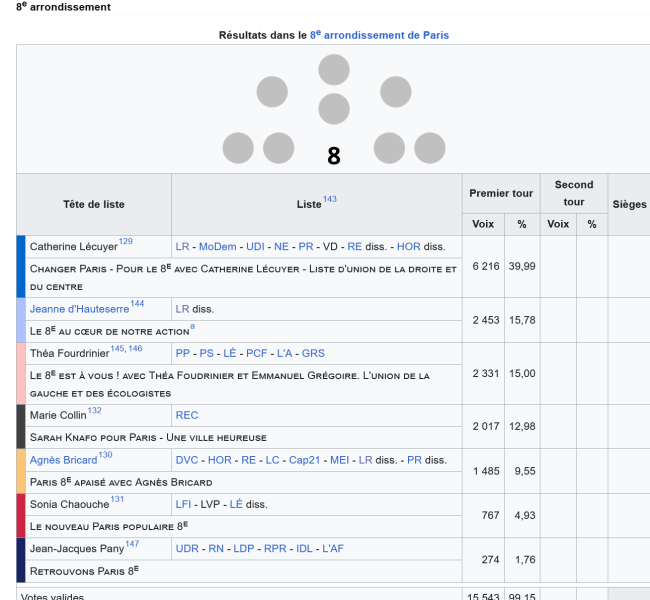Viewport: 650px width, 600px height.
Task: Open the 8e arrondissement de Paris link
Action: point(379,35)
